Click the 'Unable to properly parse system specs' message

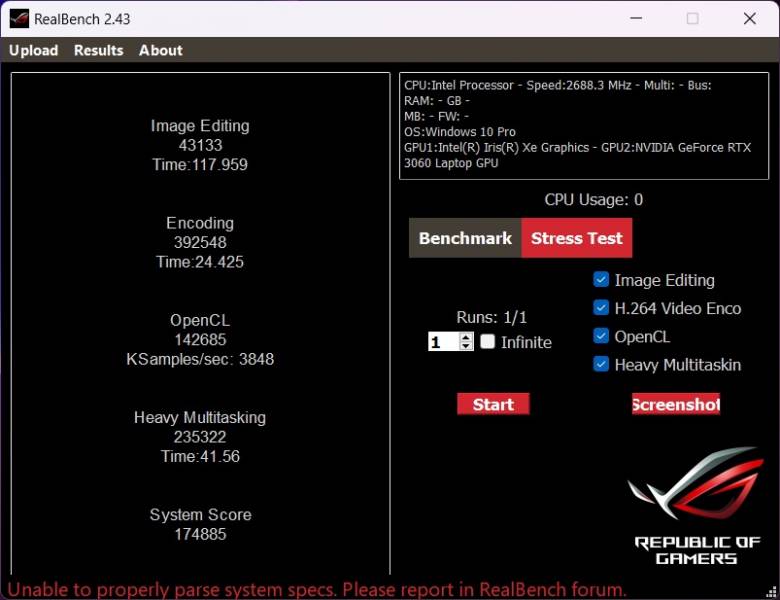coord(317,590)
